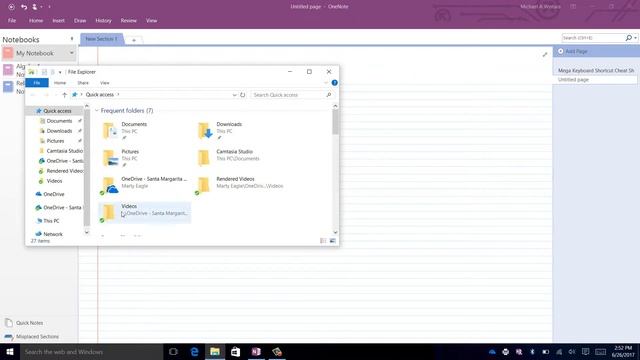Click the search magnifier in File Explorer
This screenshot has width=640, height=360.
(x=329, y=95)
